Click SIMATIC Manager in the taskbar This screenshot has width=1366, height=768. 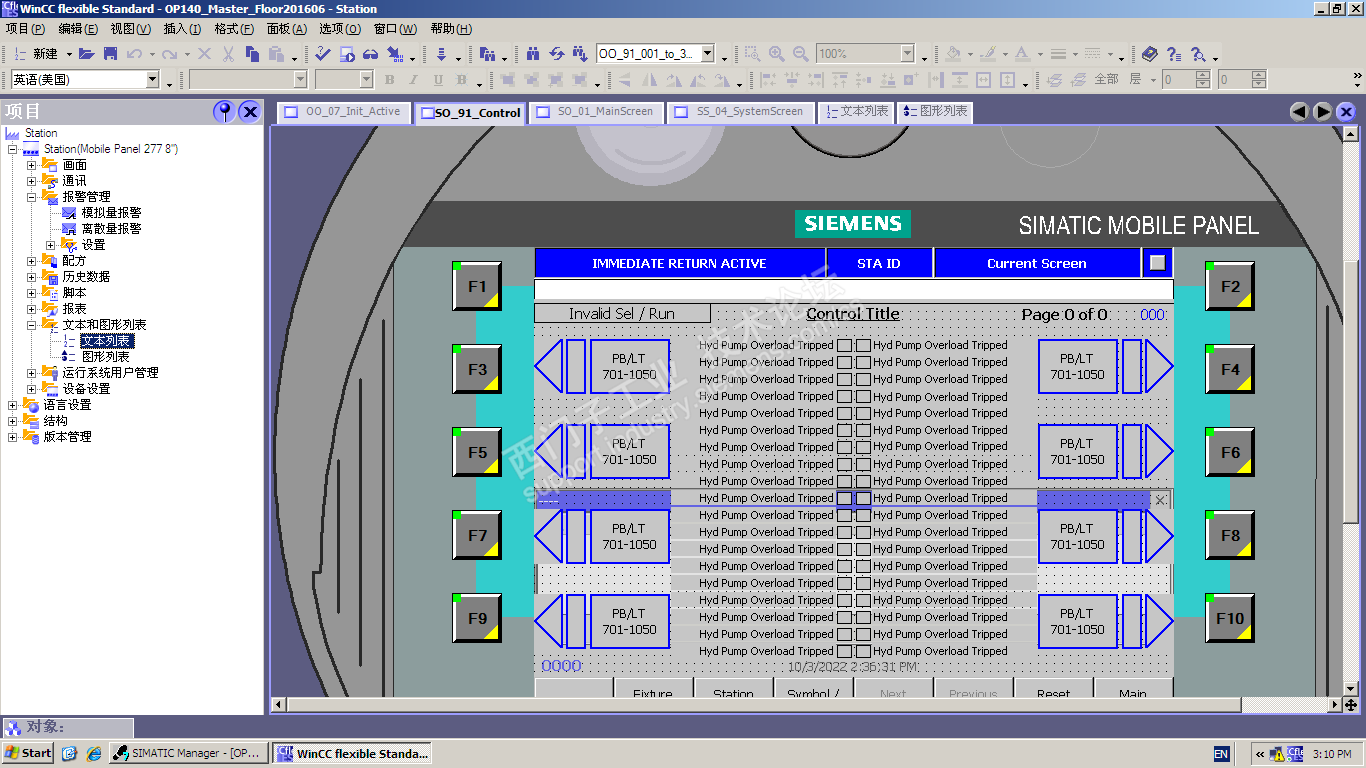[x=188, y=753]
